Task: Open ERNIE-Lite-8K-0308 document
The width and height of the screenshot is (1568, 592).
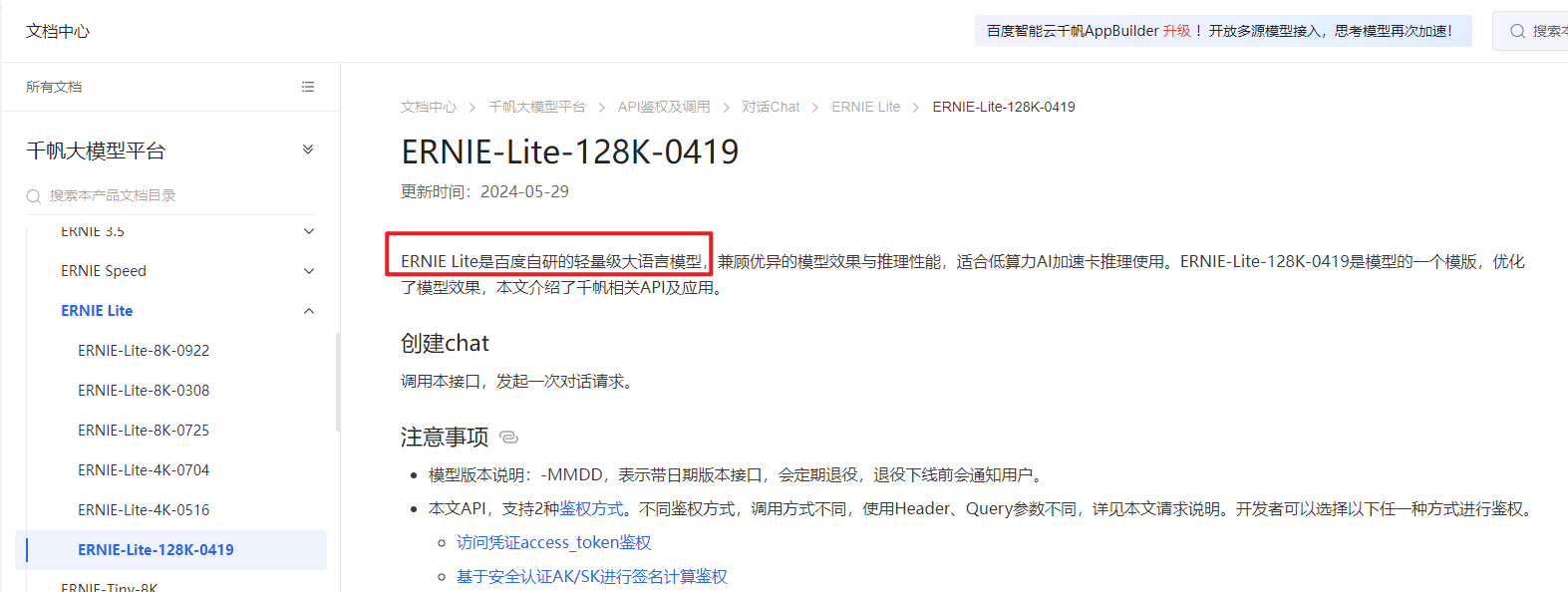Action: click(x=144, y=391)
